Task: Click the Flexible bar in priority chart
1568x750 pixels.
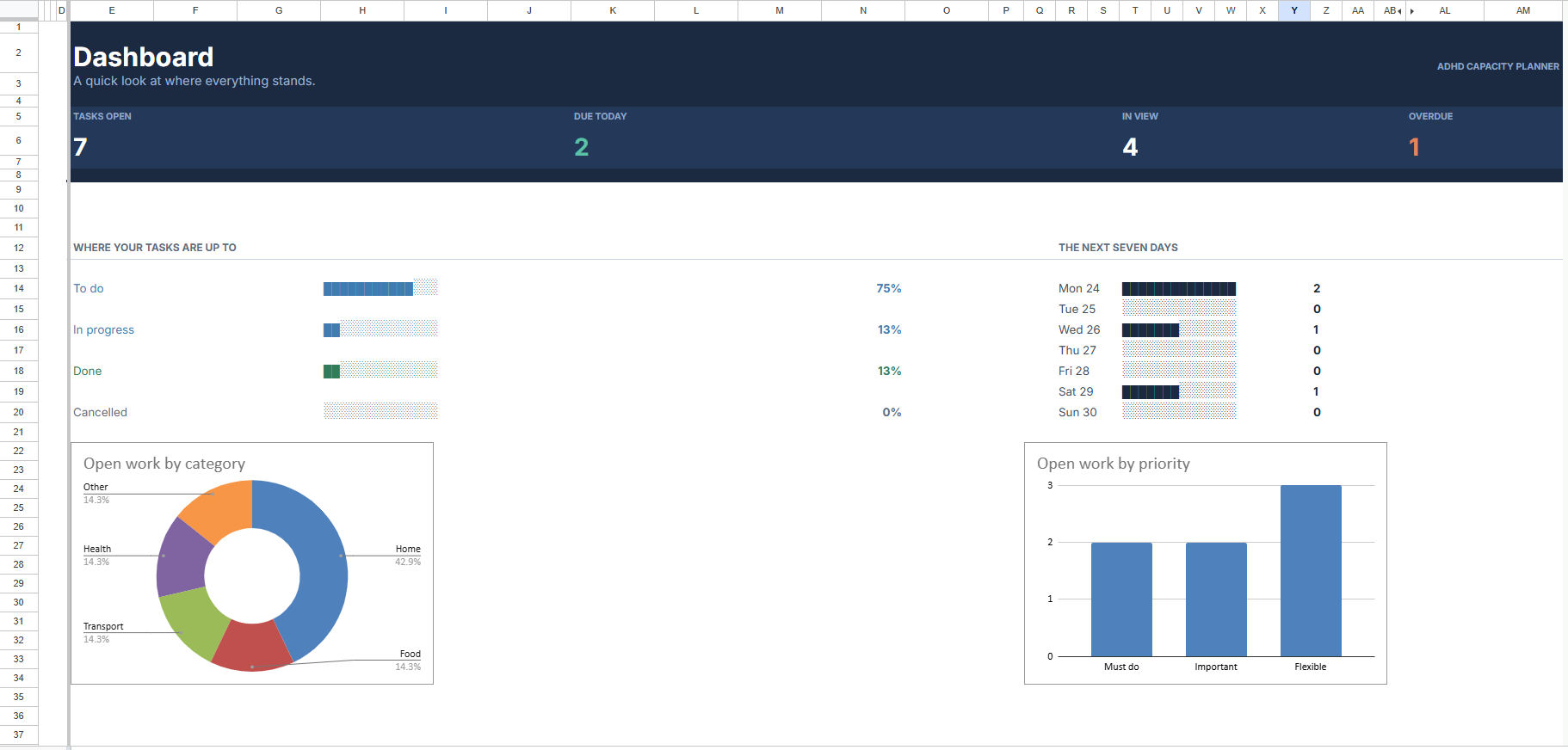Action: 1311,571
